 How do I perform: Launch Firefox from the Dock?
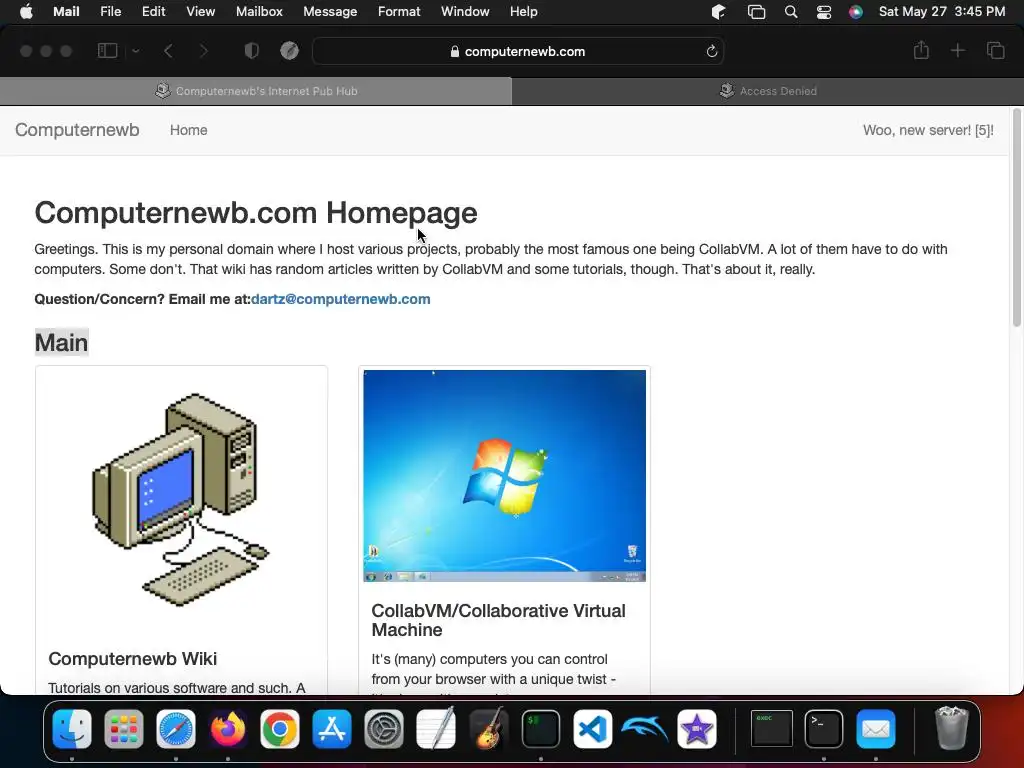(x=228, y=729)
